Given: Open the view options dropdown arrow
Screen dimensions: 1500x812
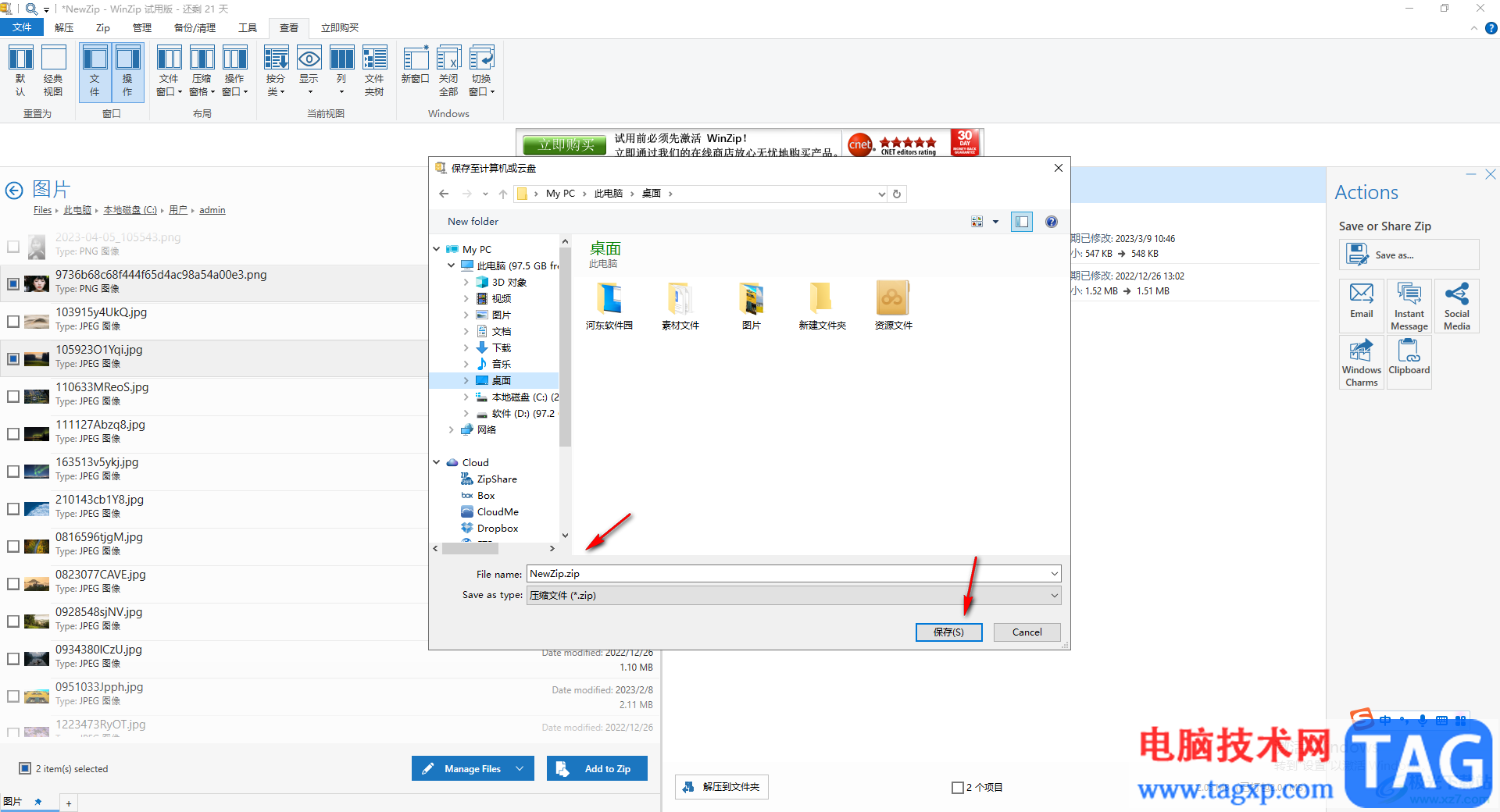Looking at the screenshot, I should (x=995, y=222).
